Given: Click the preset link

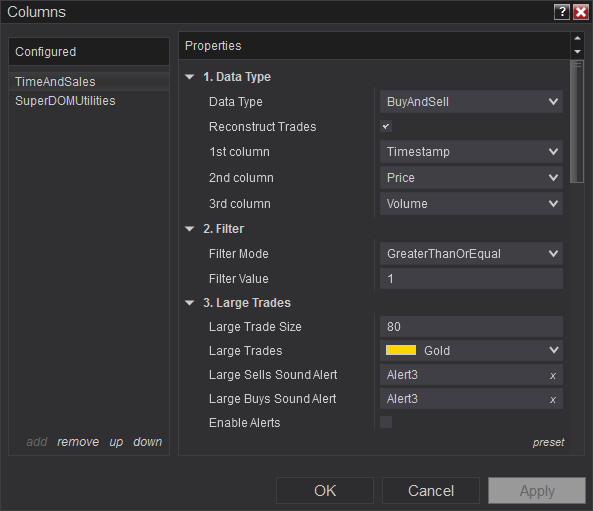Looking at the screenshot, I should pos(548,442).
